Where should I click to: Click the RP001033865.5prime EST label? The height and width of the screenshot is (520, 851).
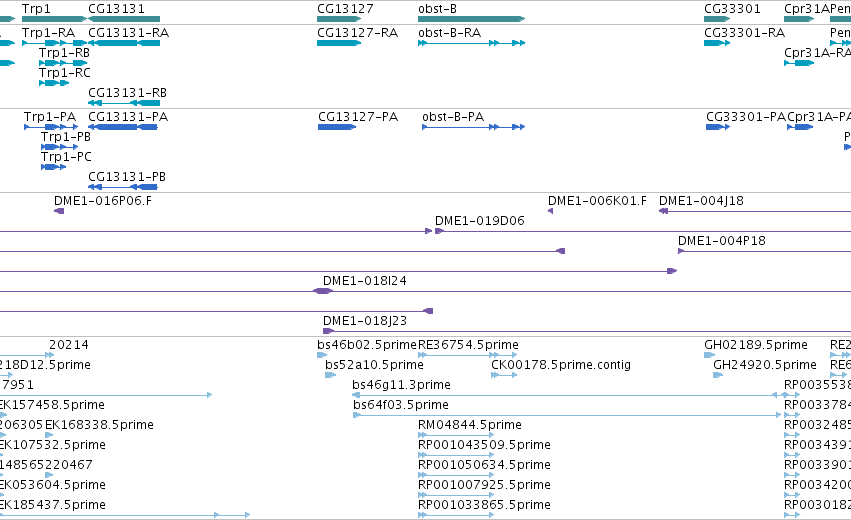485,505
